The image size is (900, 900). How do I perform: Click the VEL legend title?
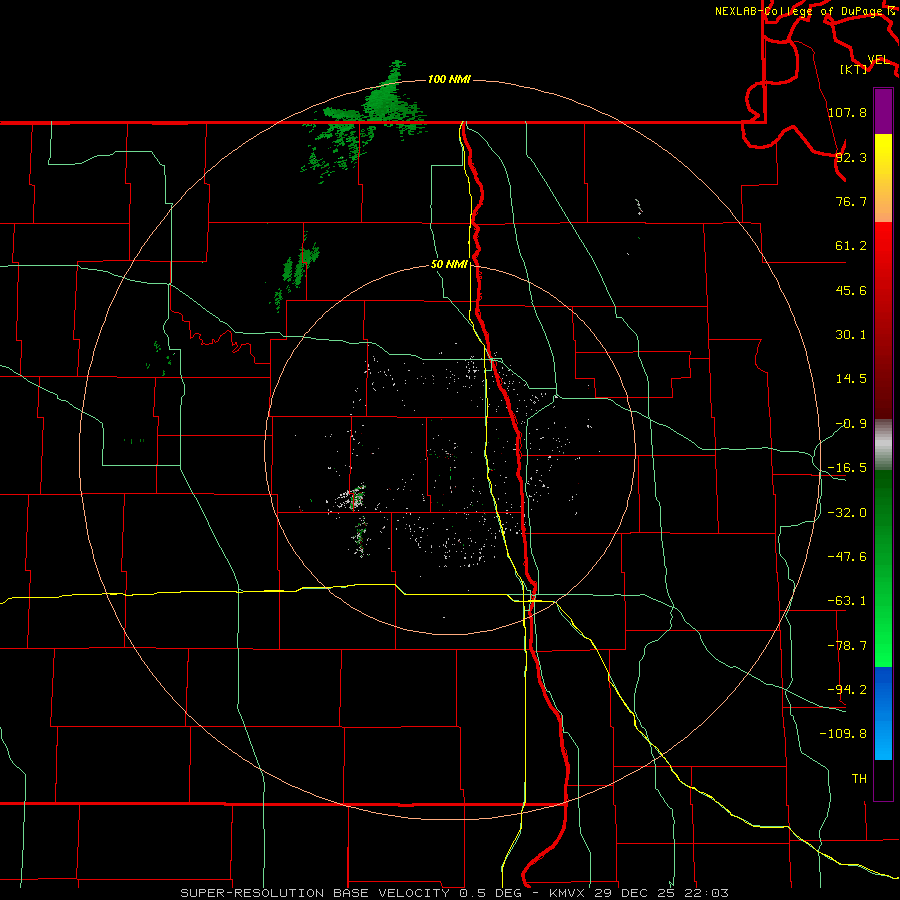pos(878,60)
